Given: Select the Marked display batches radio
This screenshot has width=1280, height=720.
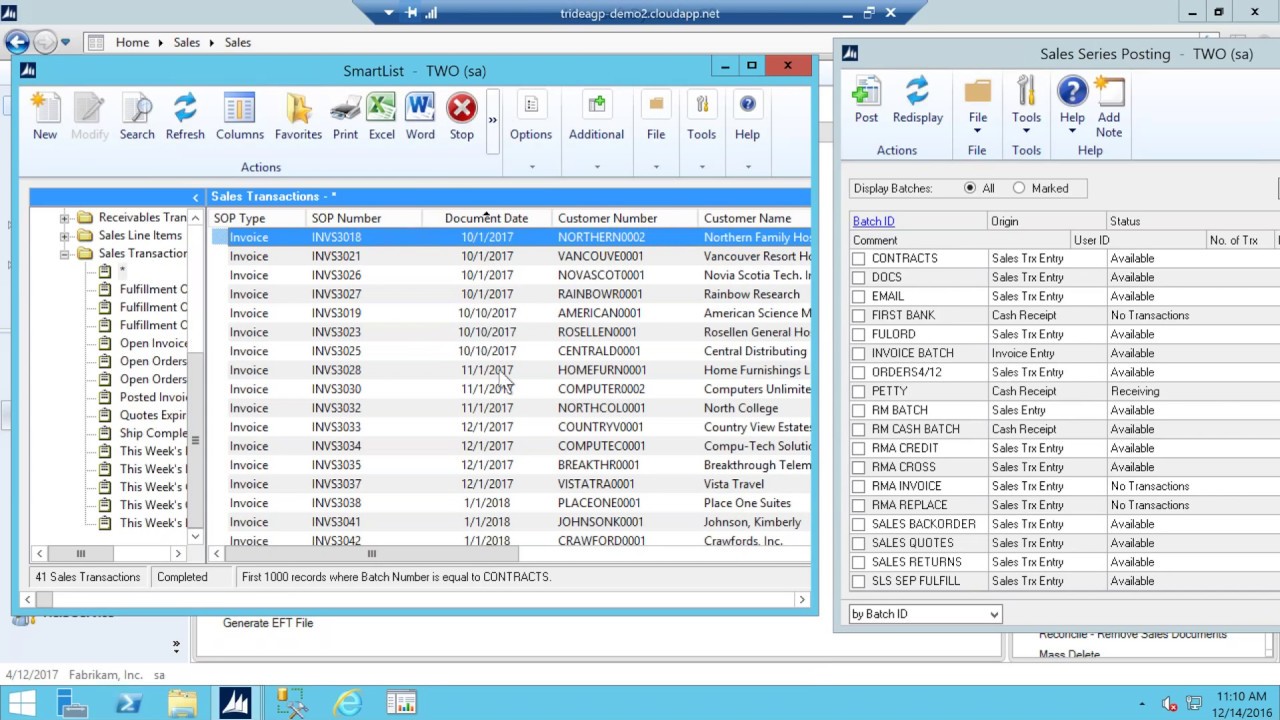Looking at the screenshot, I should (1019, 188).
